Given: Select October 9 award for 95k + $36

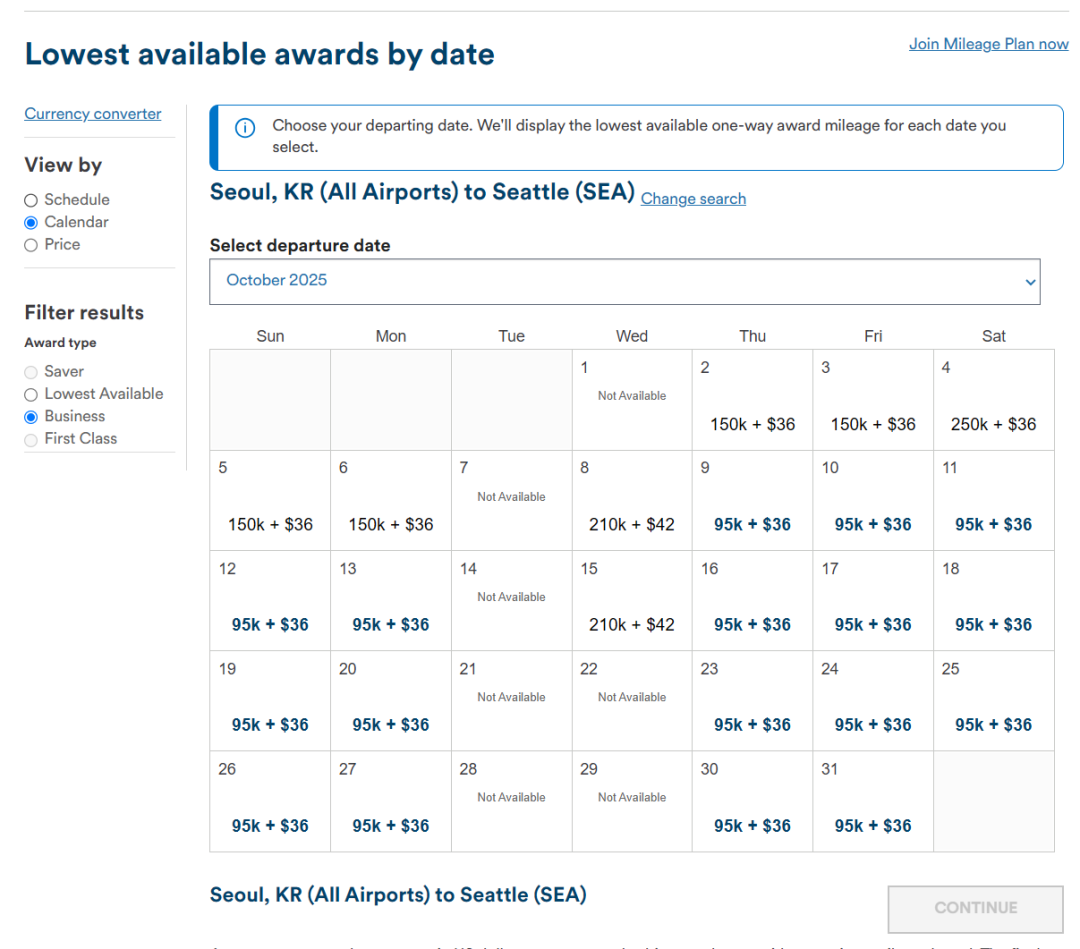Looking at the screenshot, I should pos(752,524).
